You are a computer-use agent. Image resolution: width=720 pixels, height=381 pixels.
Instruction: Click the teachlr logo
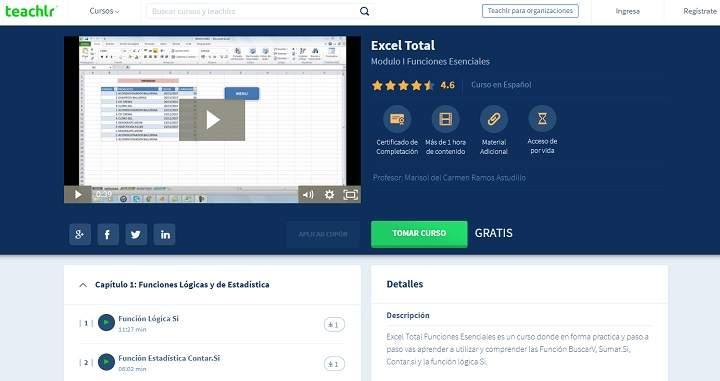point(30,11)
